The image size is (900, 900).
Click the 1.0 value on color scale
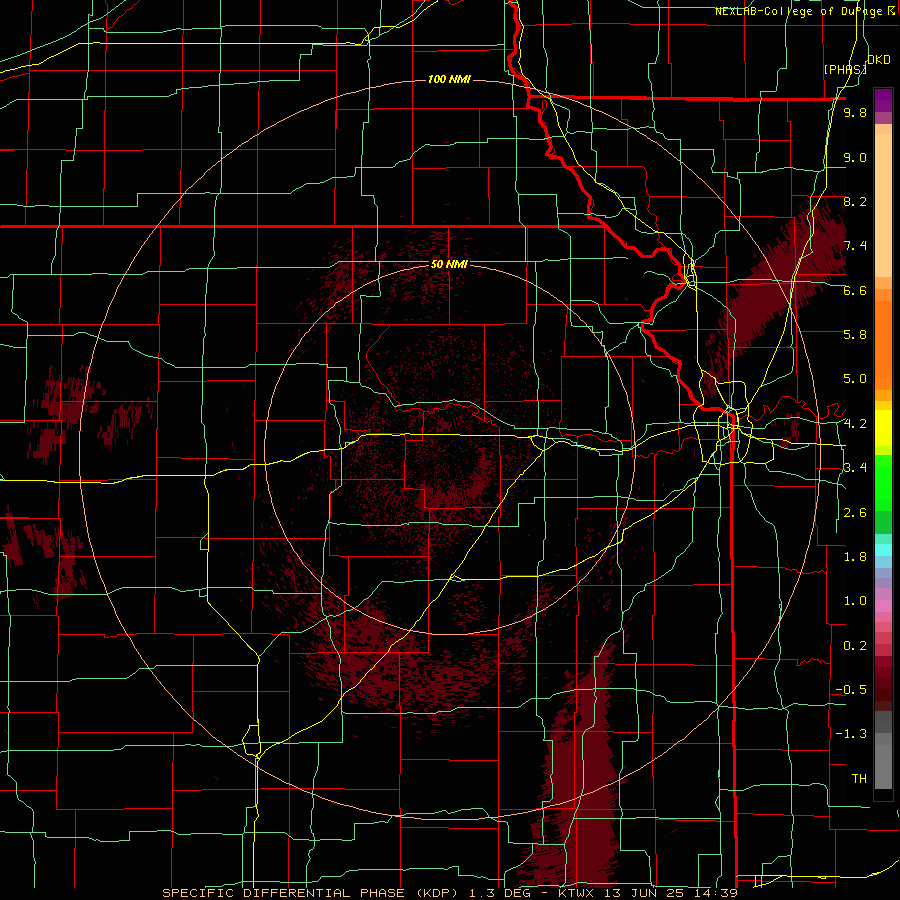coord(855,601)
